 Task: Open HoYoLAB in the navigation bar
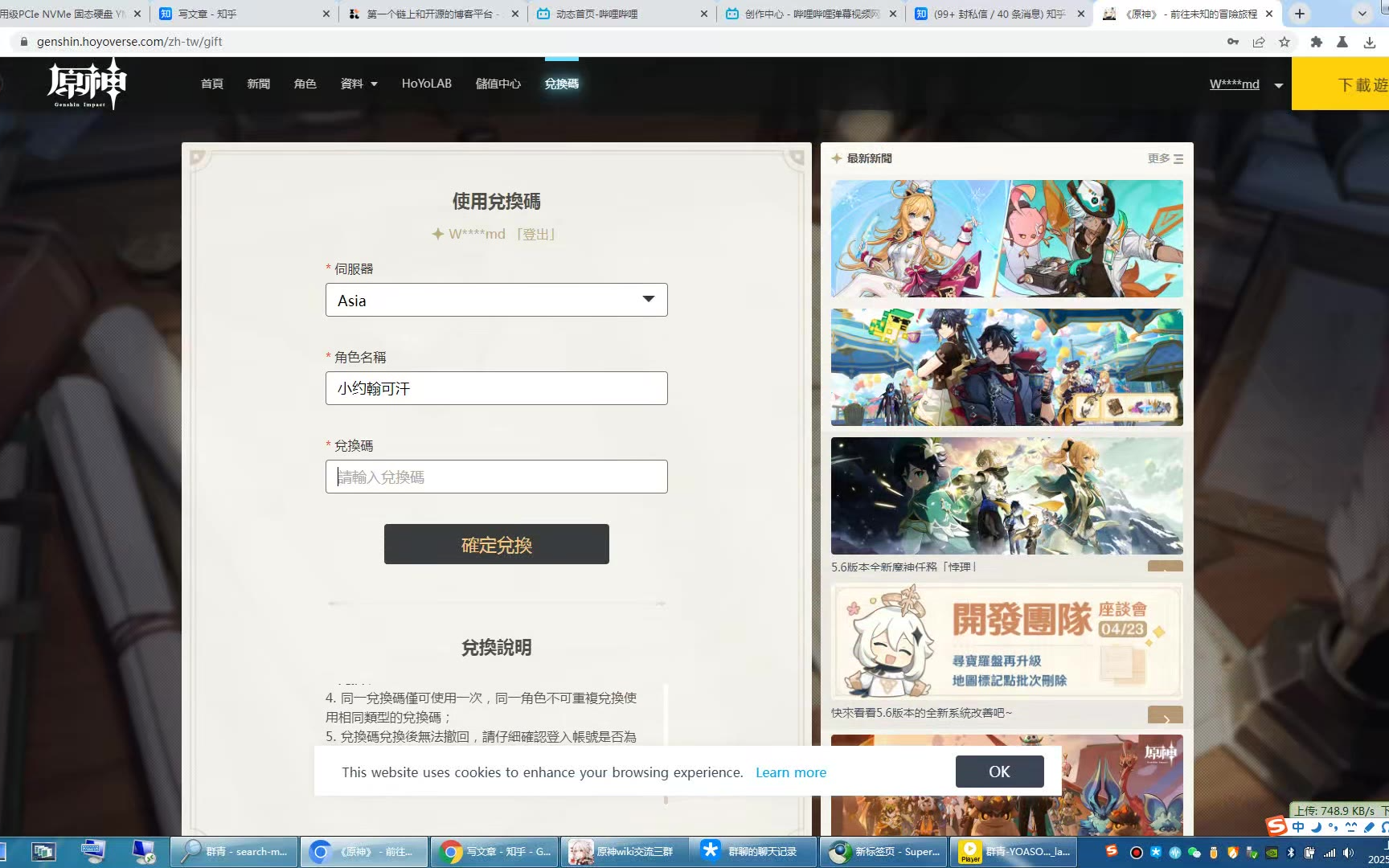pos(427,84)
